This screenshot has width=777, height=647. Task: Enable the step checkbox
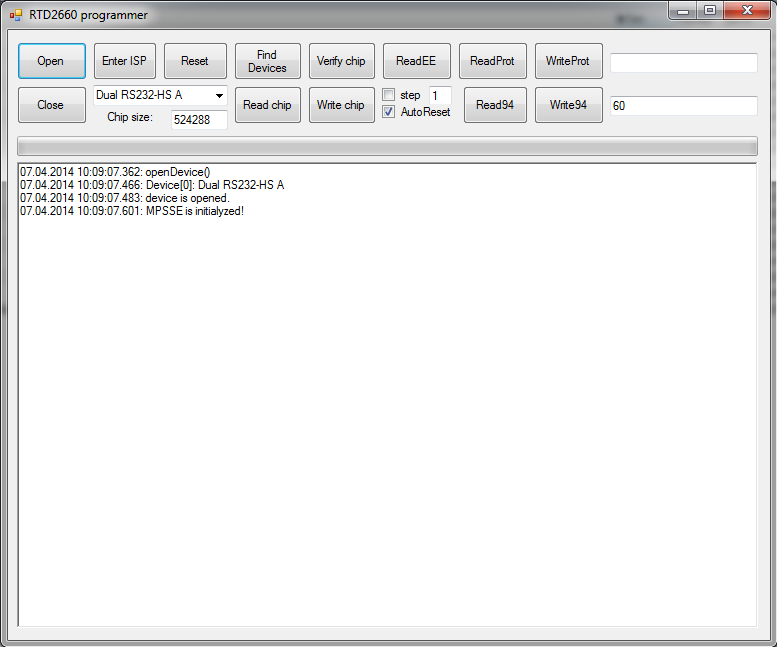point(389,95)
